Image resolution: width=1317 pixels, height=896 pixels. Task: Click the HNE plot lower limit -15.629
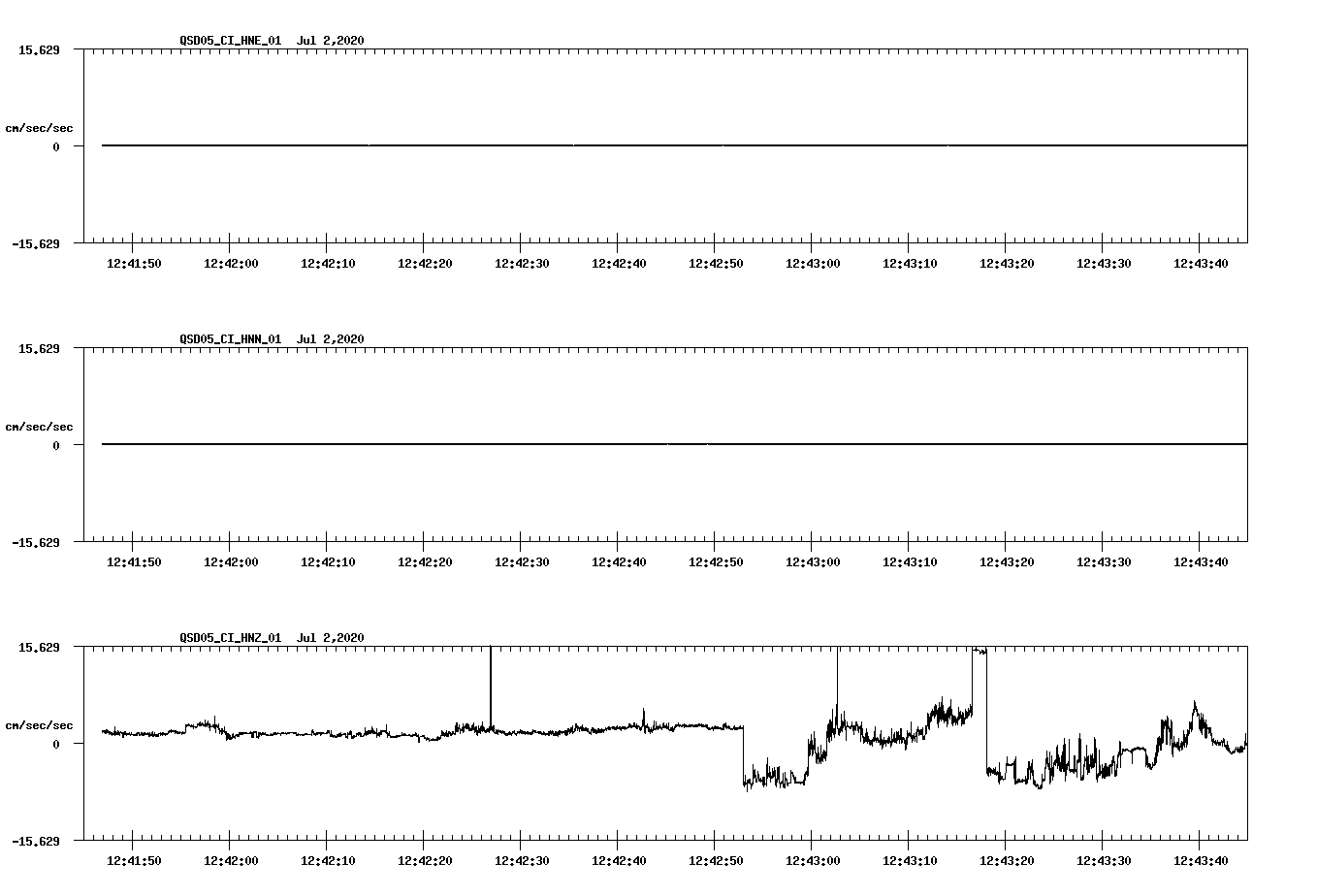pos(36,243)
